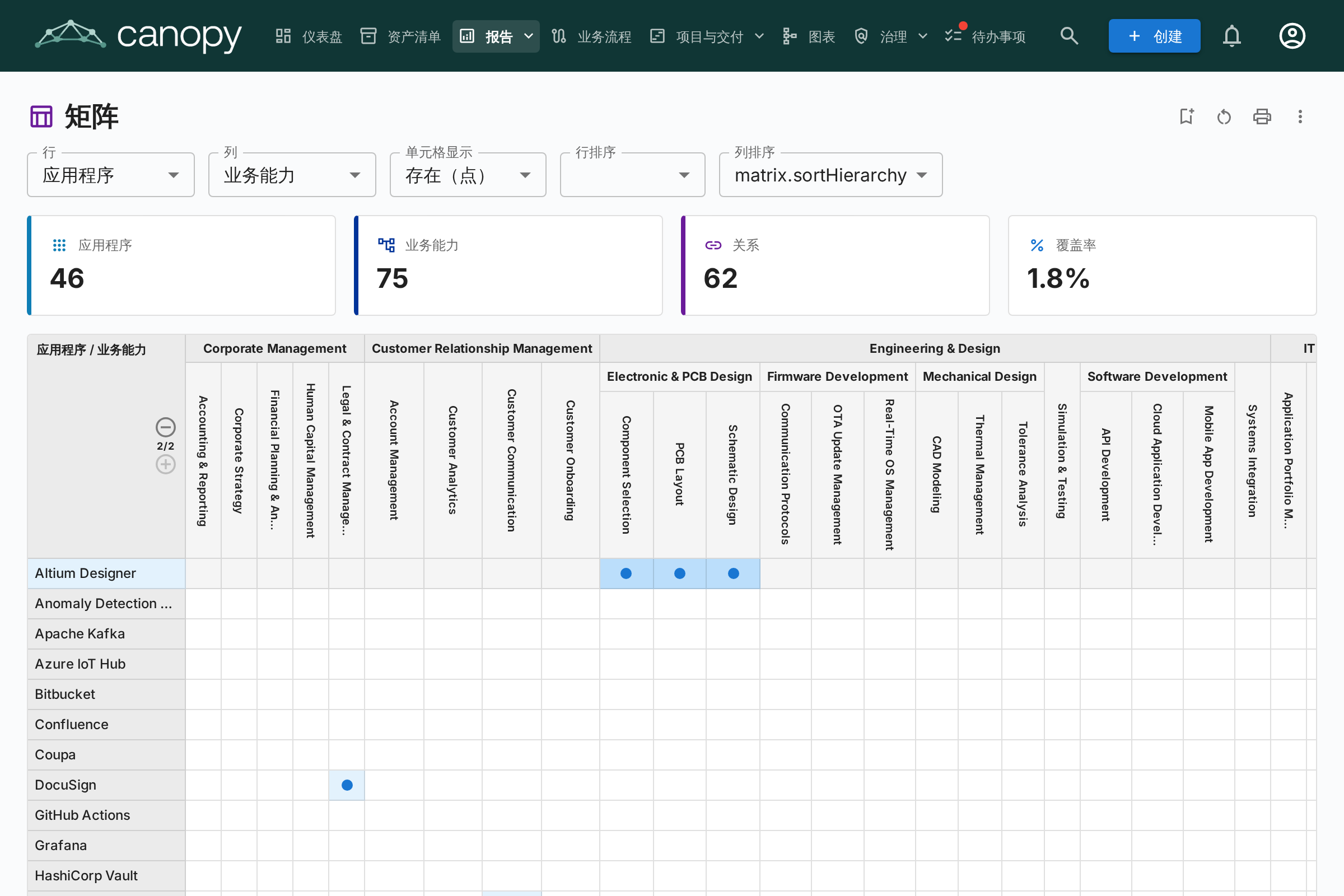Click the refresh report icon
The height and width of the screenshot is (896, 1344).
coord(1224,116)
